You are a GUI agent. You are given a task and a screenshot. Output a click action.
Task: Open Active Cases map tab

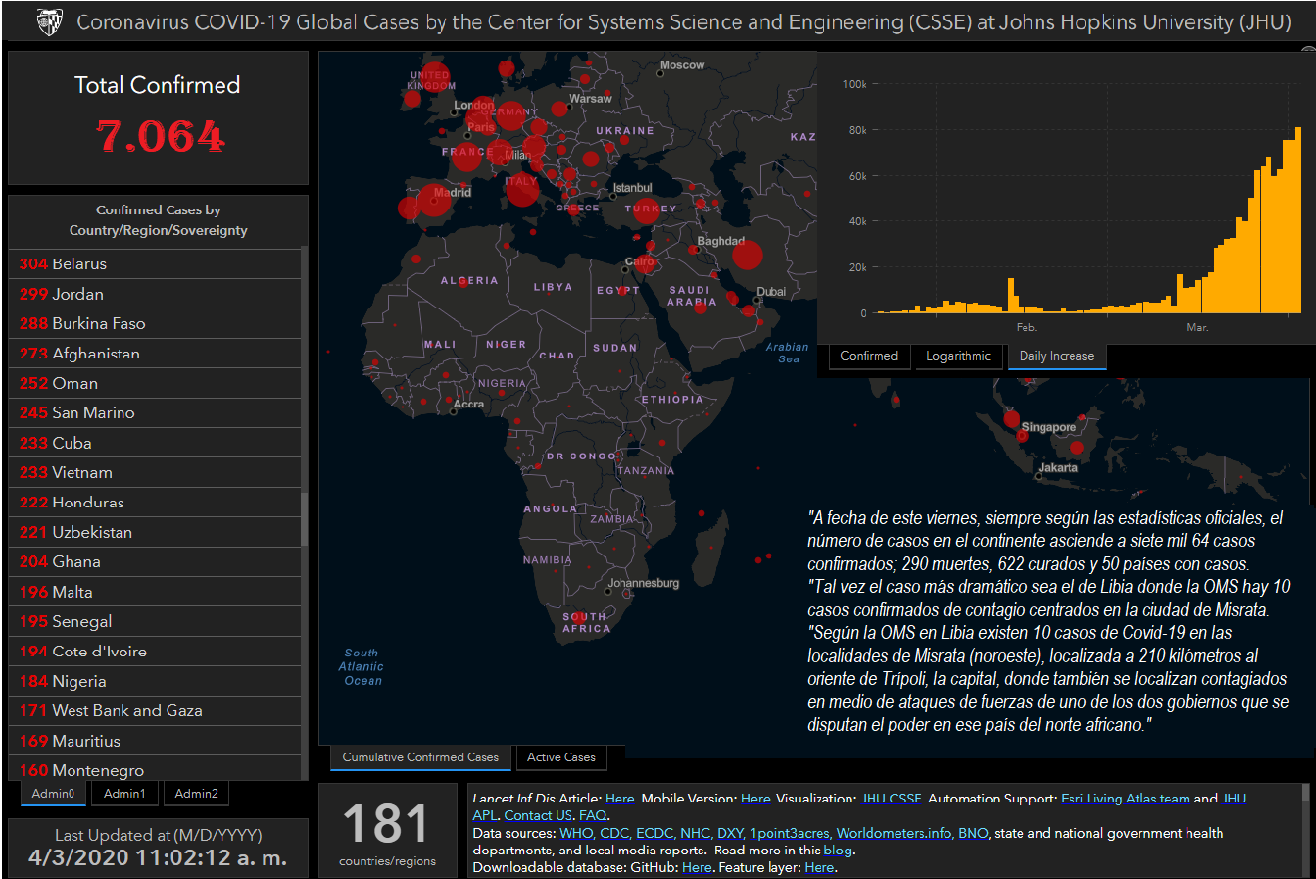coord(561,757)
